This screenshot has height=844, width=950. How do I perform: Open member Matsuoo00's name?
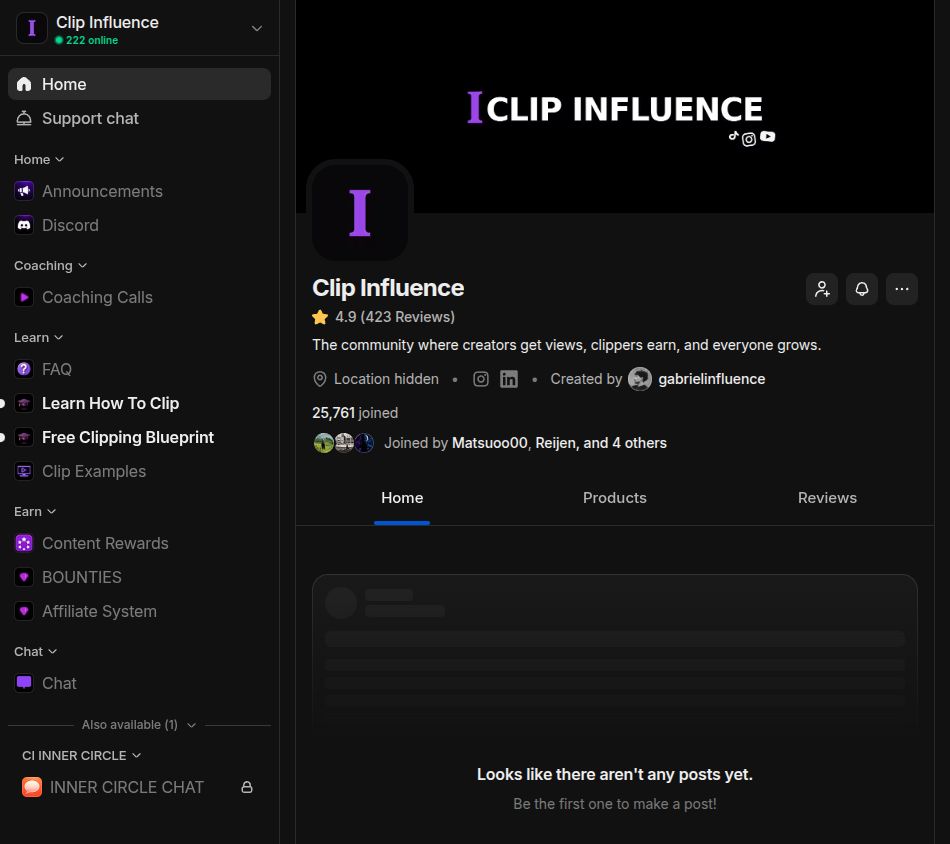[x=490, y=443]
